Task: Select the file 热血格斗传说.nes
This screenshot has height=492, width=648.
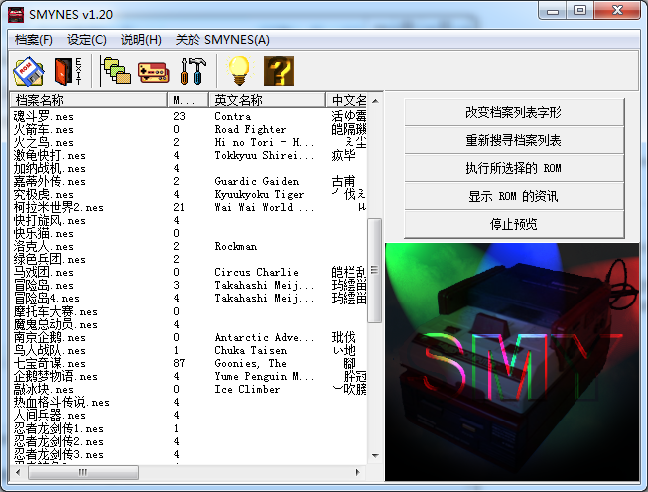Action: pyautogui.click(x=62, y=403)
